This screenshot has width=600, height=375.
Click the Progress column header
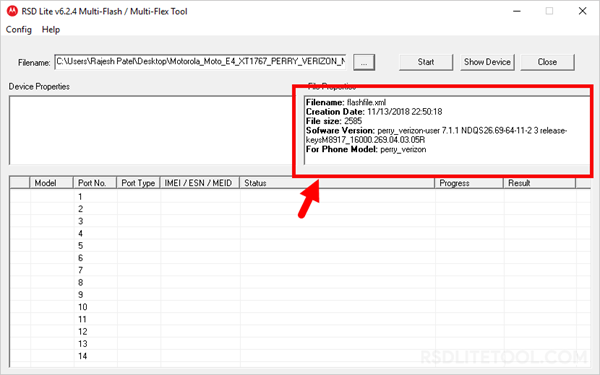click(469, 183)
